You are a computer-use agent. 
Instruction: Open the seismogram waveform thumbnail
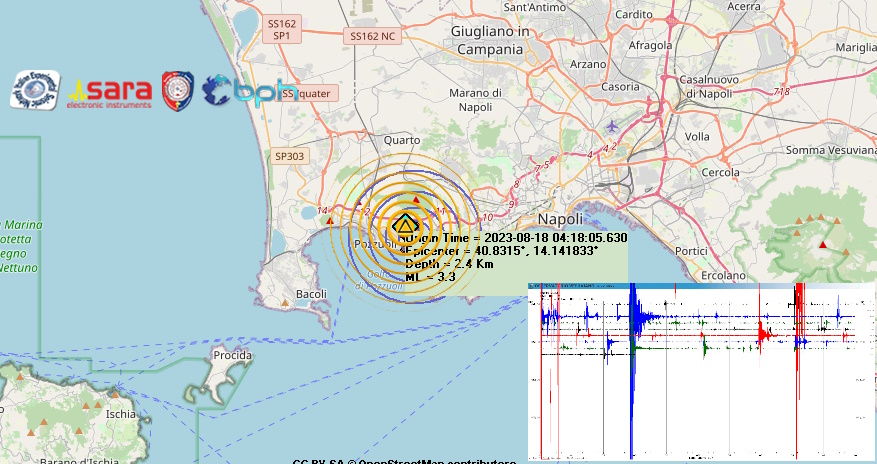[700, 372]
